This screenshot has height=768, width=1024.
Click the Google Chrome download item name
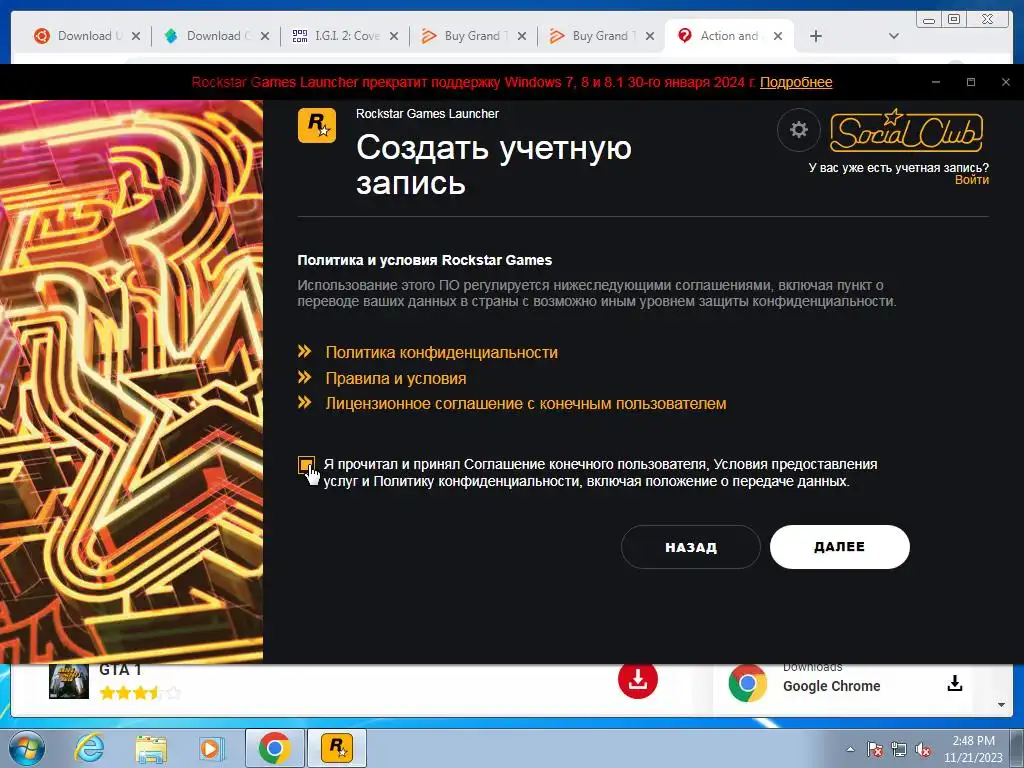pos(831,686)
